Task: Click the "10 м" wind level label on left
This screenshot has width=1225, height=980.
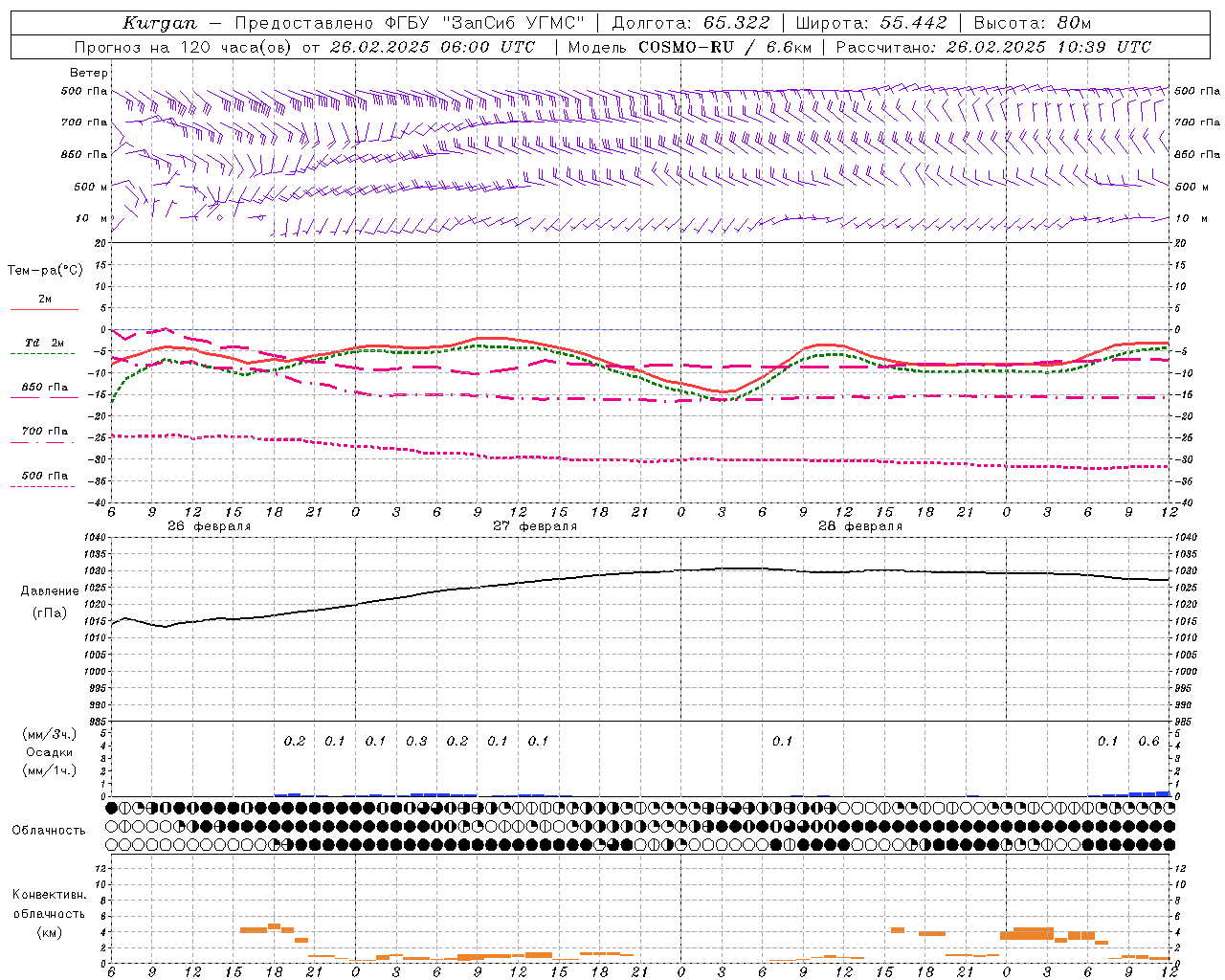Action: click(91, 219)
